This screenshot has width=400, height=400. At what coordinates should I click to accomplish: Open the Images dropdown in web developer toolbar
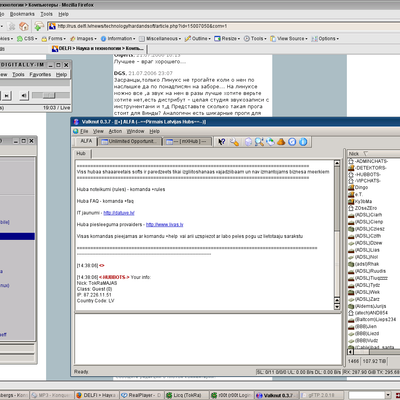point(83,39)
